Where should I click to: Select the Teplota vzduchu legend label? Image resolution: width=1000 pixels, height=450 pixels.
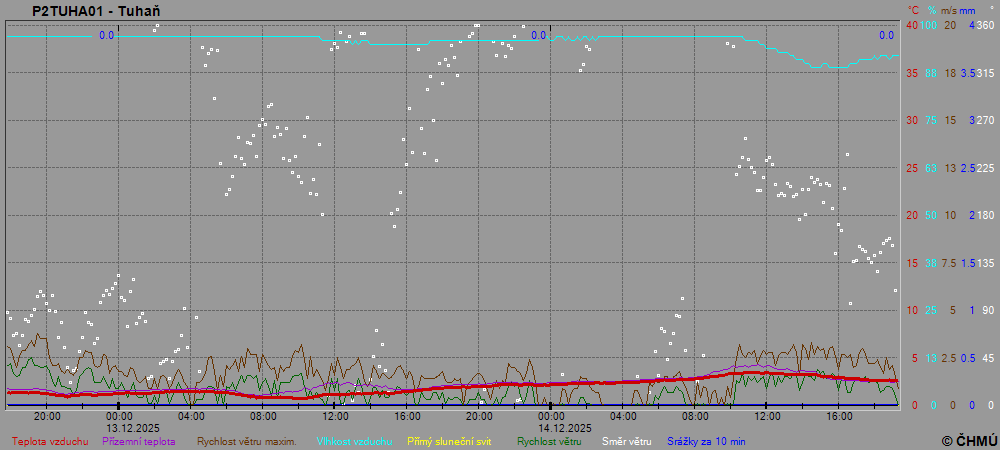[50, 440]
